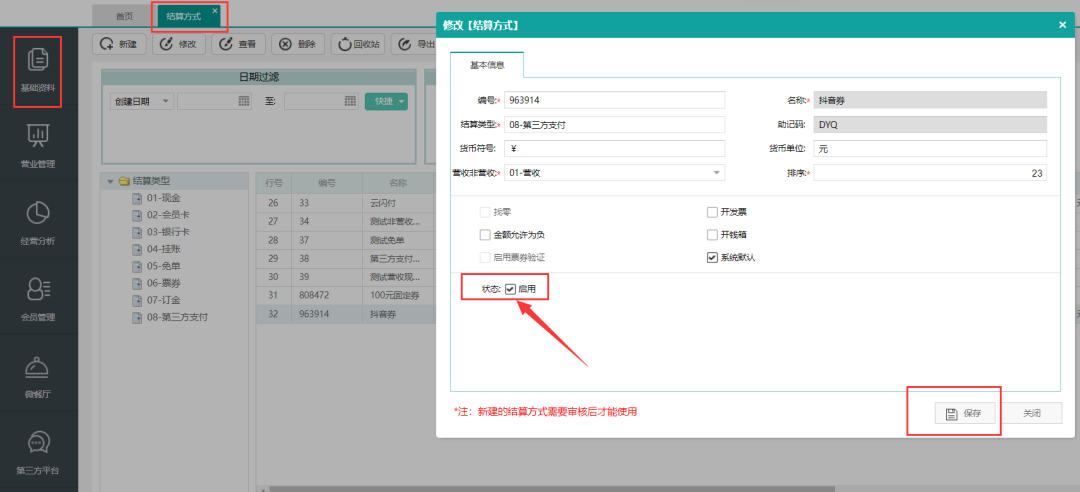Image resolution: width=1080 pixels, height=492 pixels.
Task: Switch to the 首页 tab
Action: click(124, 17)
